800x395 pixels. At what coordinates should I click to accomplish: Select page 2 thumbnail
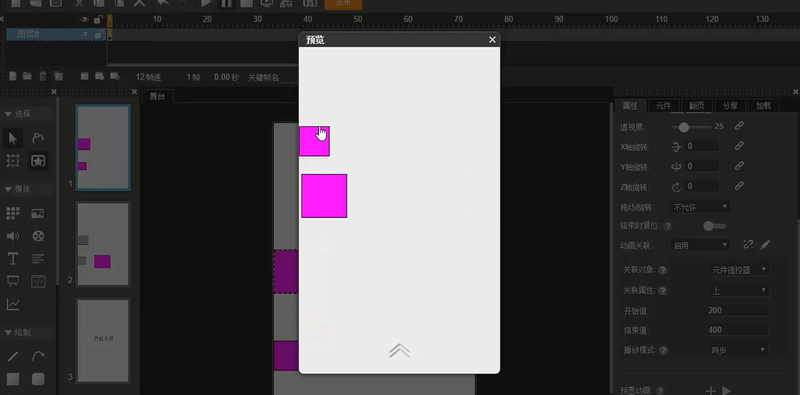[103, 244]
